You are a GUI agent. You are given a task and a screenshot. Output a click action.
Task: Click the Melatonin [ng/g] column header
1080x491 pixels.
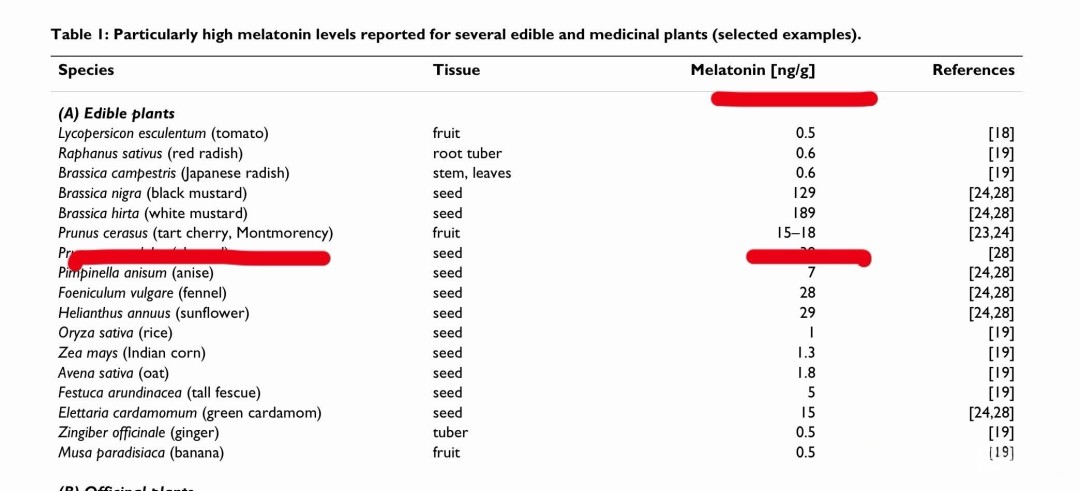(759, 70)
